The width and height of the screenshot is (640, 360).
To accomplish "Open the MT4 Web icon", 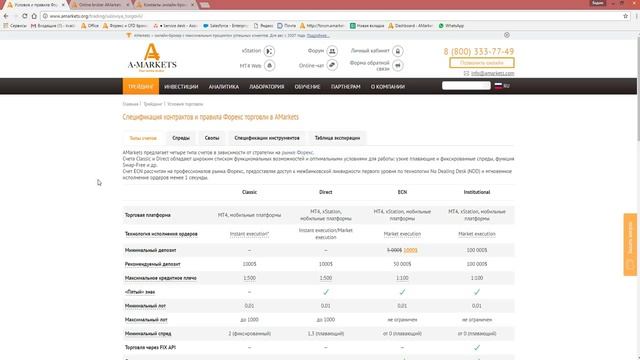I will pos(269,65).
